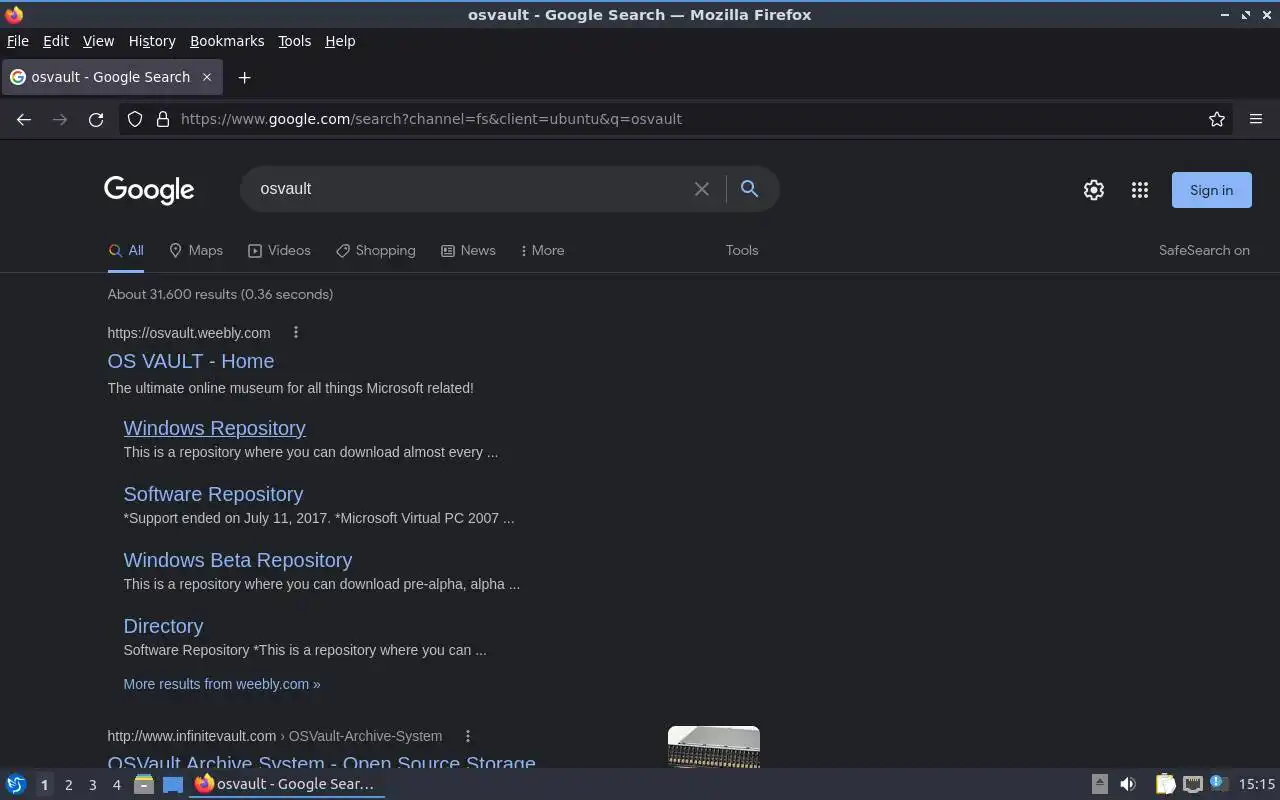Click the Sign in button
Viewport: 1280px width, 800px height.
tap(1211, 190)
